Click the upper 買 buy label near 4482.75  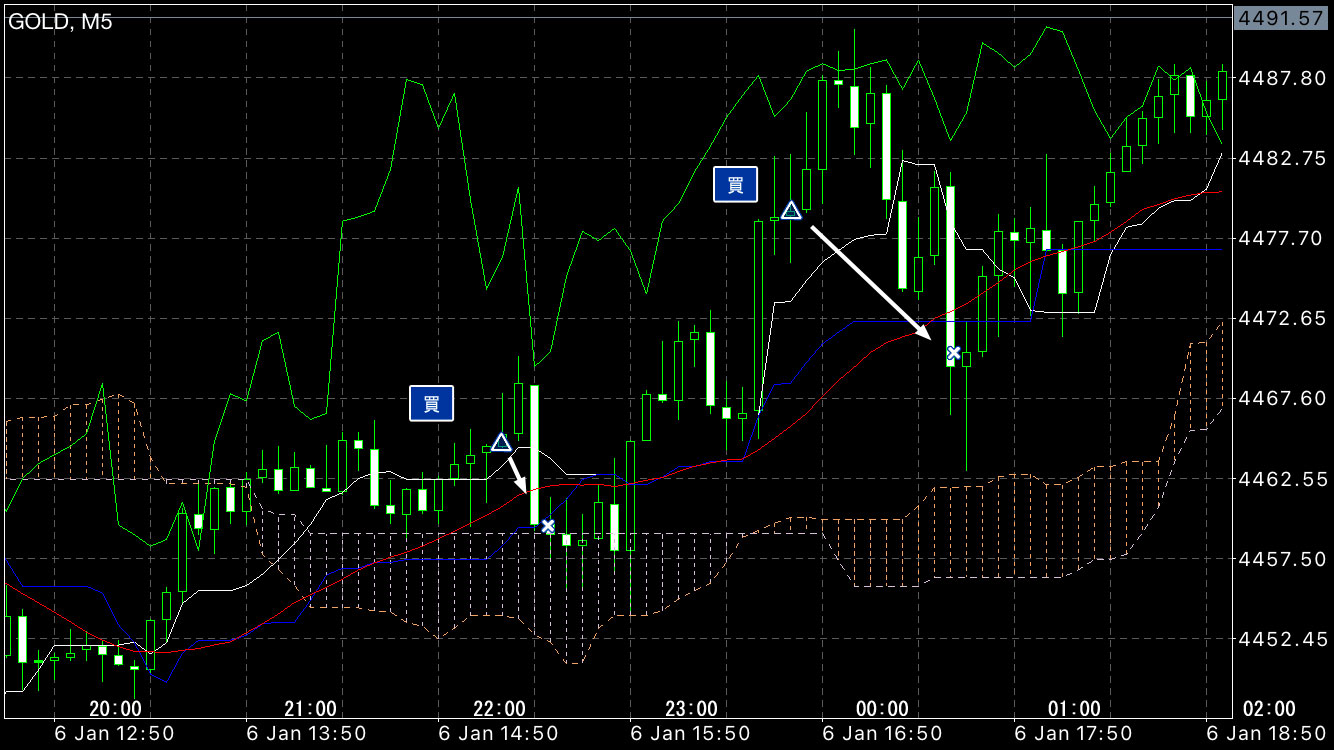click(x=735, y=185)
